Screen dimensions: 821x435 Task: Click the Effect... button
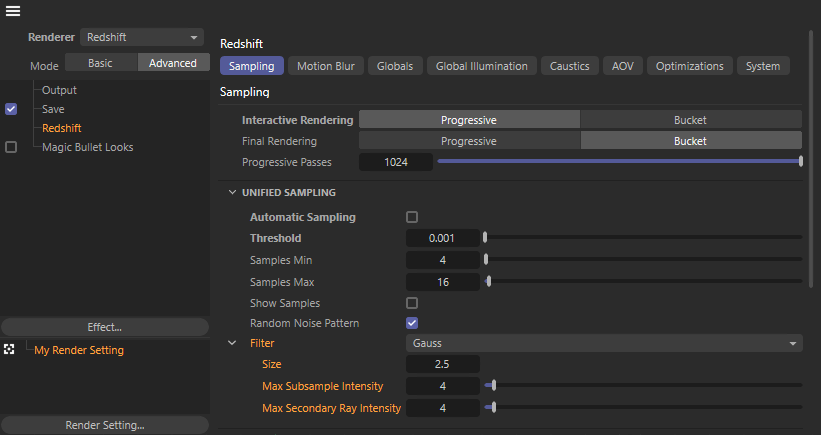coord(104,327)
